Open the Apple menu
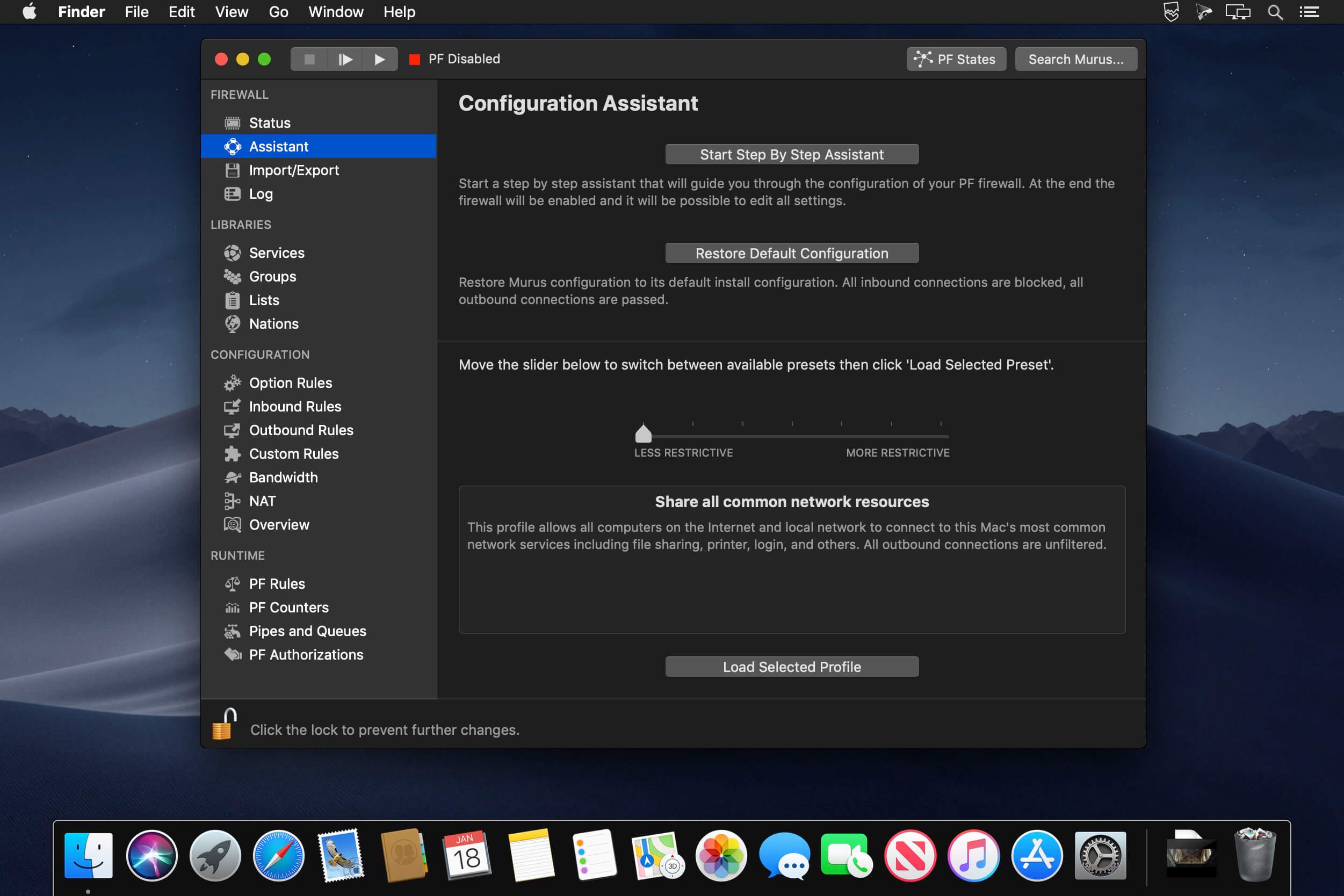The height and width of the screenshot is (896, 1344). click(30, 11)
